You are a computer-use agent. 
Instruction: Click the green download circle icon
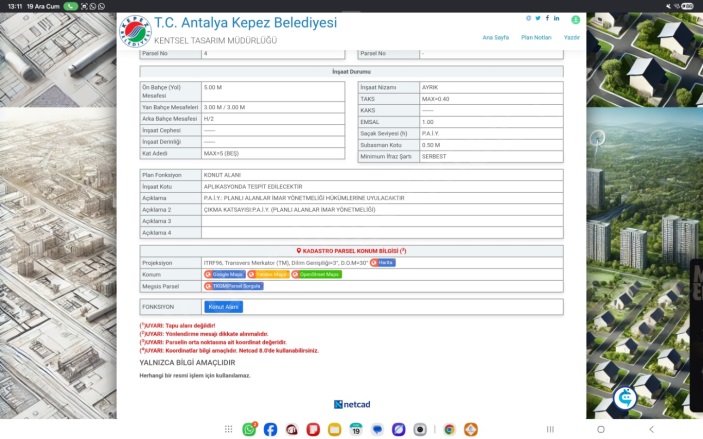pyautogui.click(x=576, y=19)
